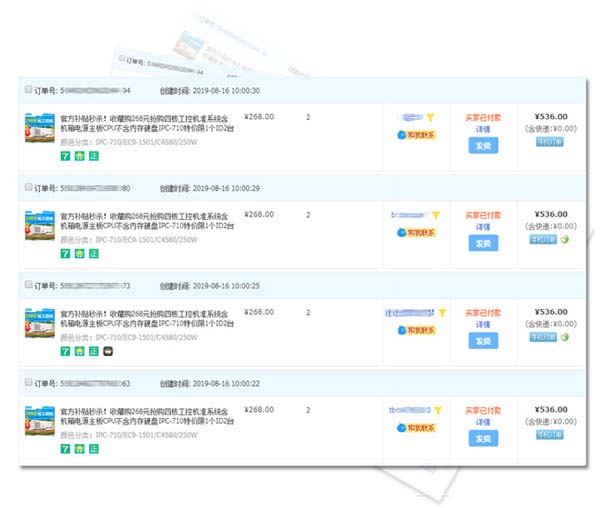The width and height of the screenshot is (600, 508).
Task: Click the yellow flag icon on second order
Action: point(436,215)
